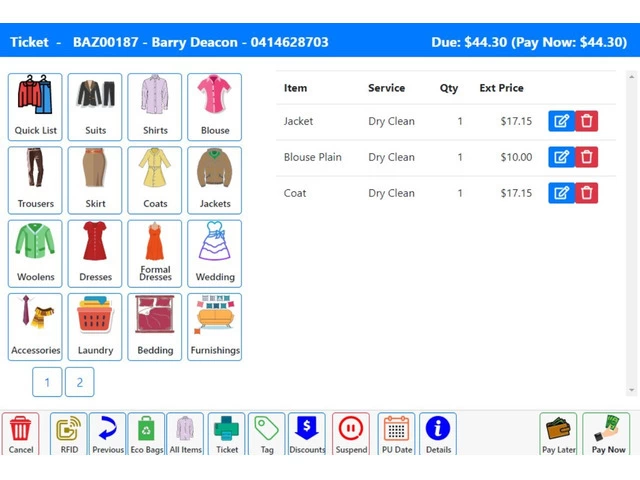Viewport: 640px width, 480px height.
Task: Select the Suits garment category
Action: pyautogui.click(x=95, y=106)
